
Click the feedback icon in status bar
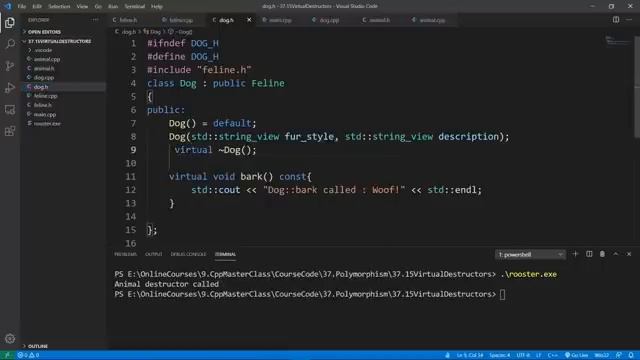point(619,355)
